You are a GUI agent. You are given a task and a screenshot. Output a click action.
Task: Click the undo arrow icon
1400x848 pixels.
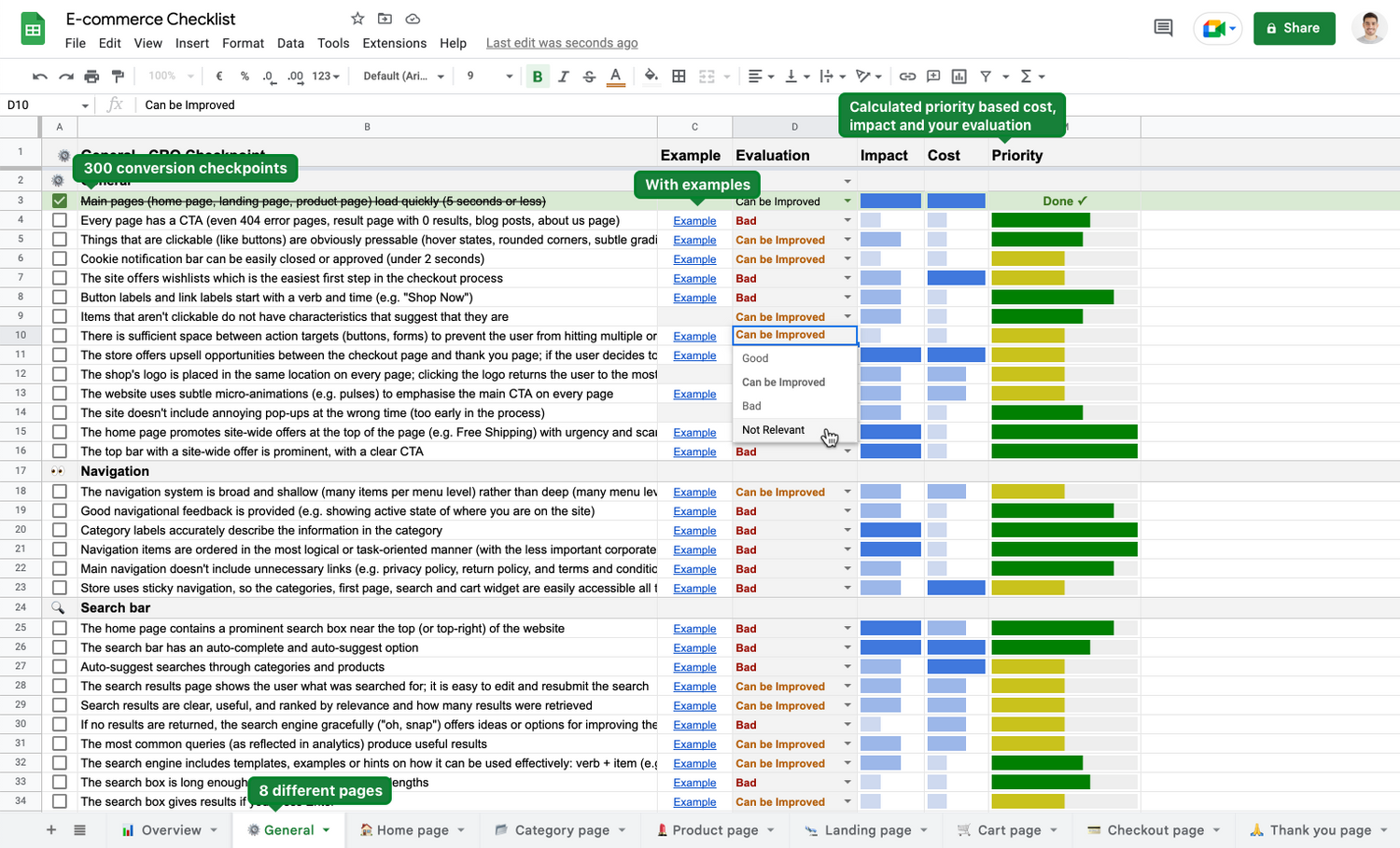39,76
